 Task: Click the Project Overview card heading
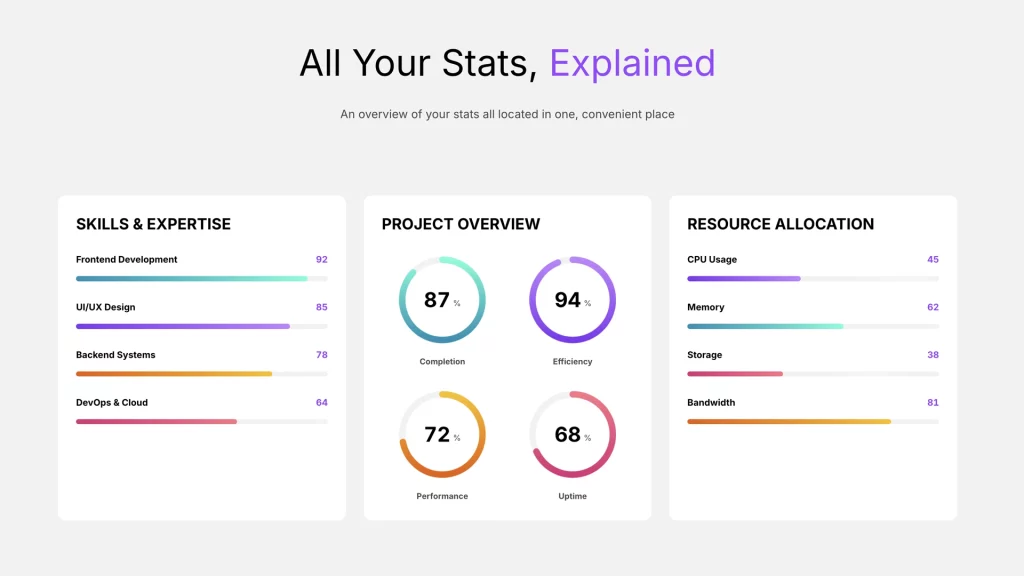(460, 224)
